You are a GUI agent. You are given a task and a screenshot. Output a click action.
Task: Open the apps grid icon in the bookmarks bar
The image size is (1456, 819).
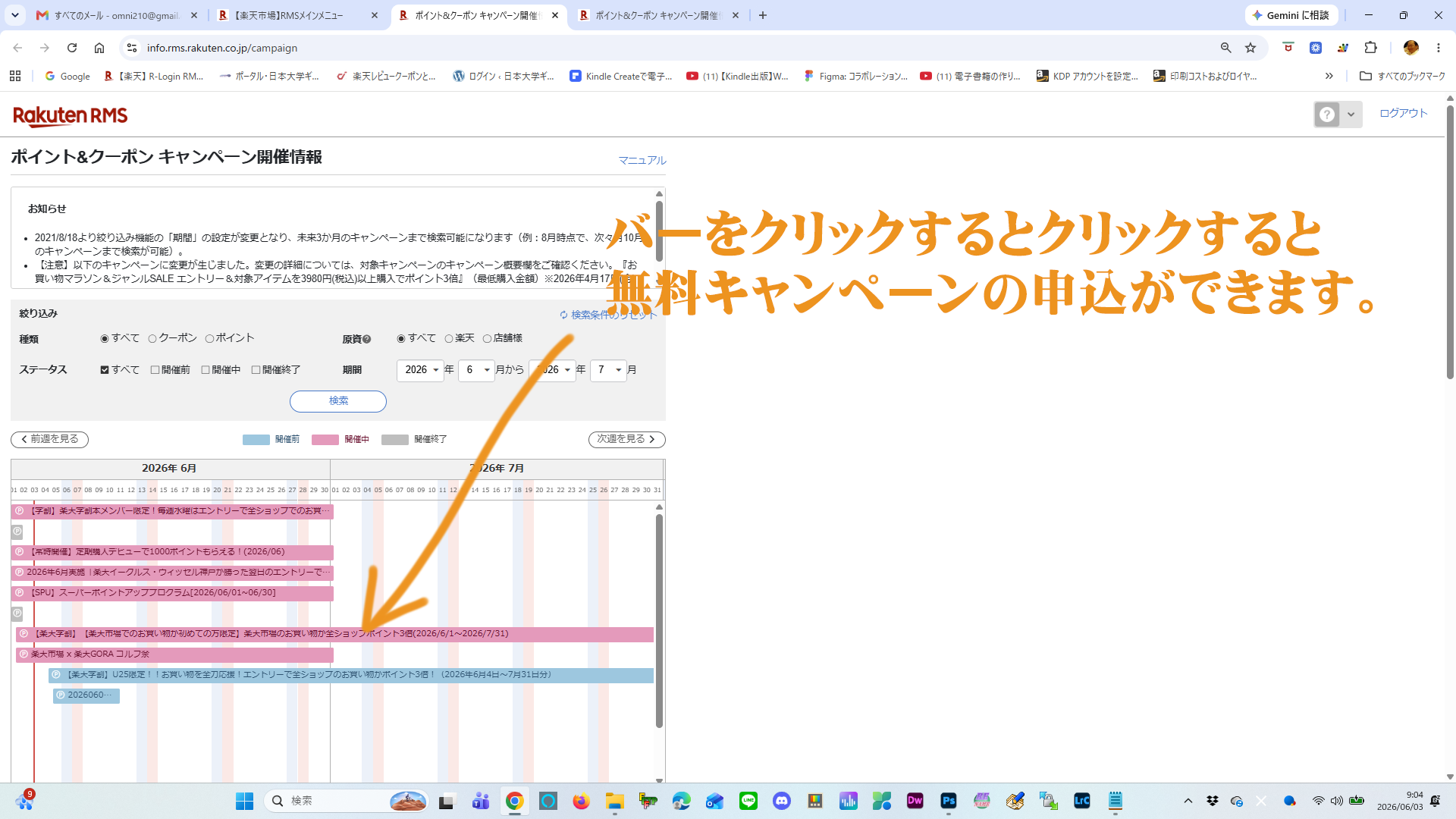click(x=15, y=76)
